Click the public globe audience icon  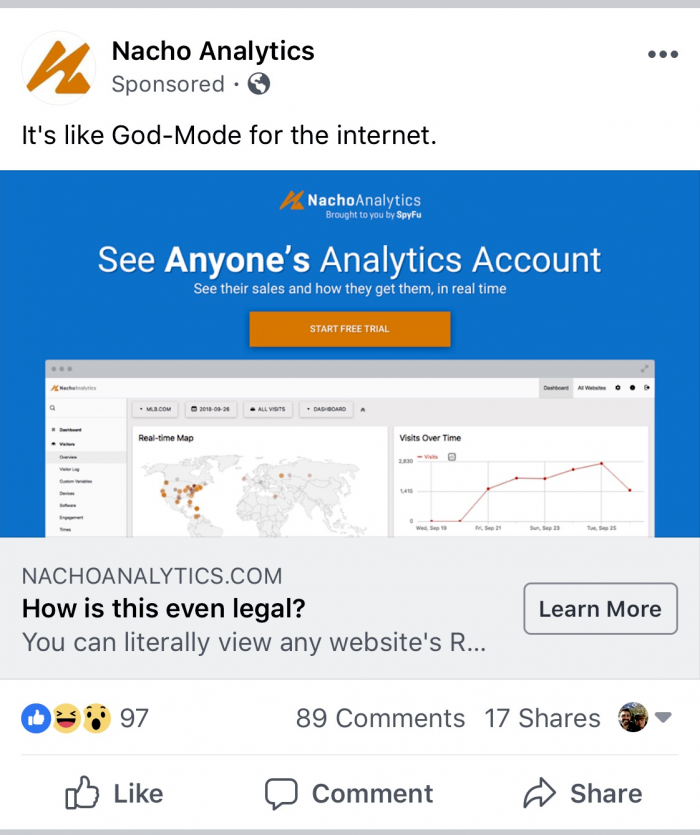coord(259,84)
